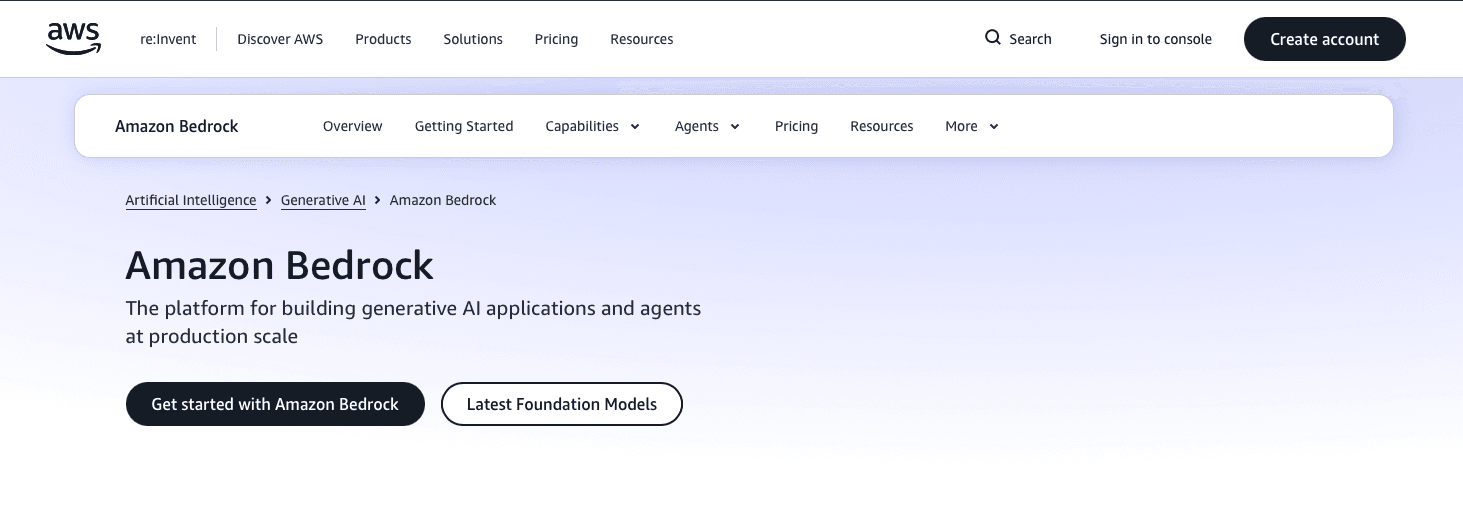This screenshot has height=519, width=1463.
Task: Click the AWS logo
Action: (x=74, y=39)
